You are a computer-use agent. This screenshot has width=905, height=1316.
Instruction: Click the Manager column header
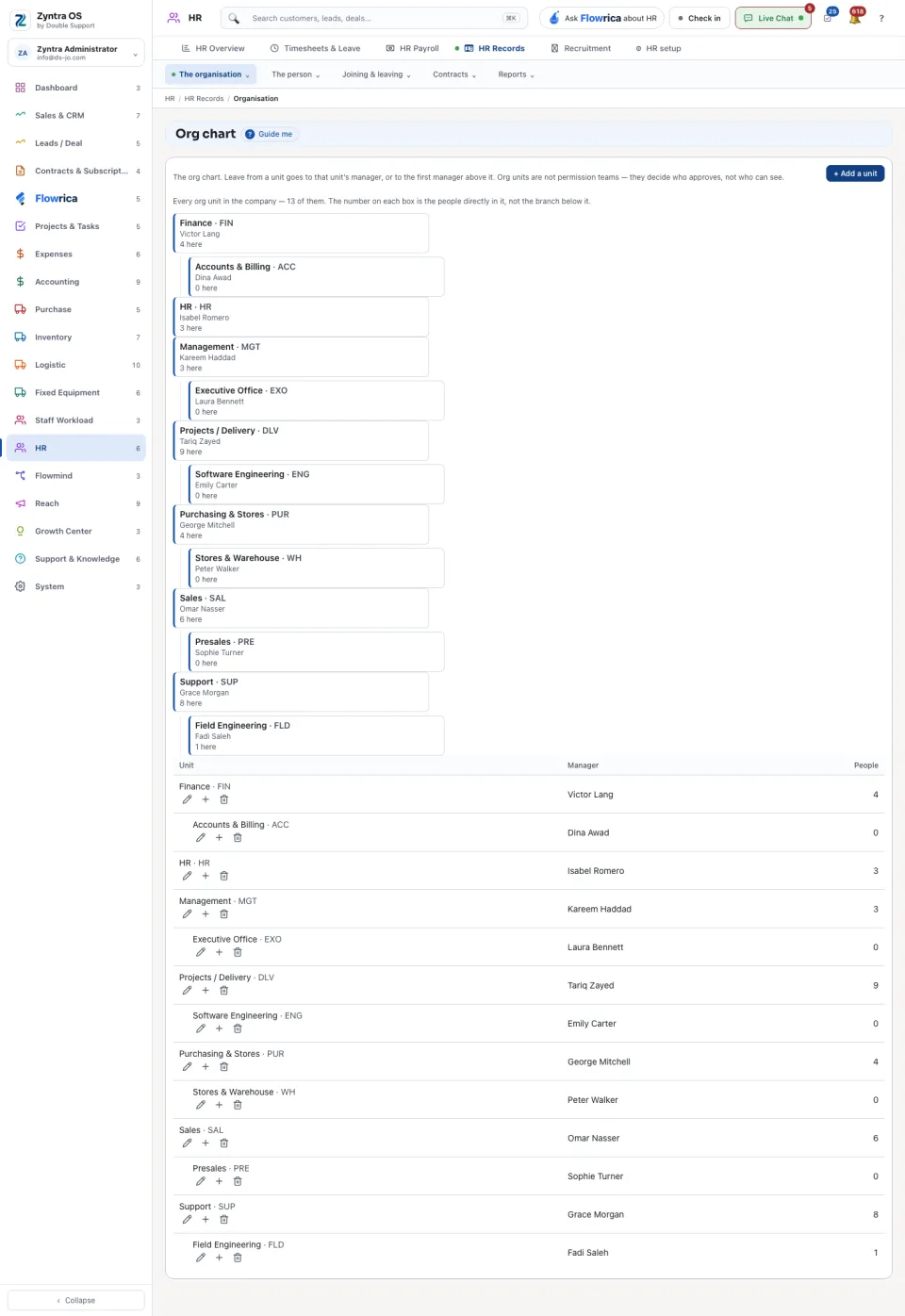583,765
